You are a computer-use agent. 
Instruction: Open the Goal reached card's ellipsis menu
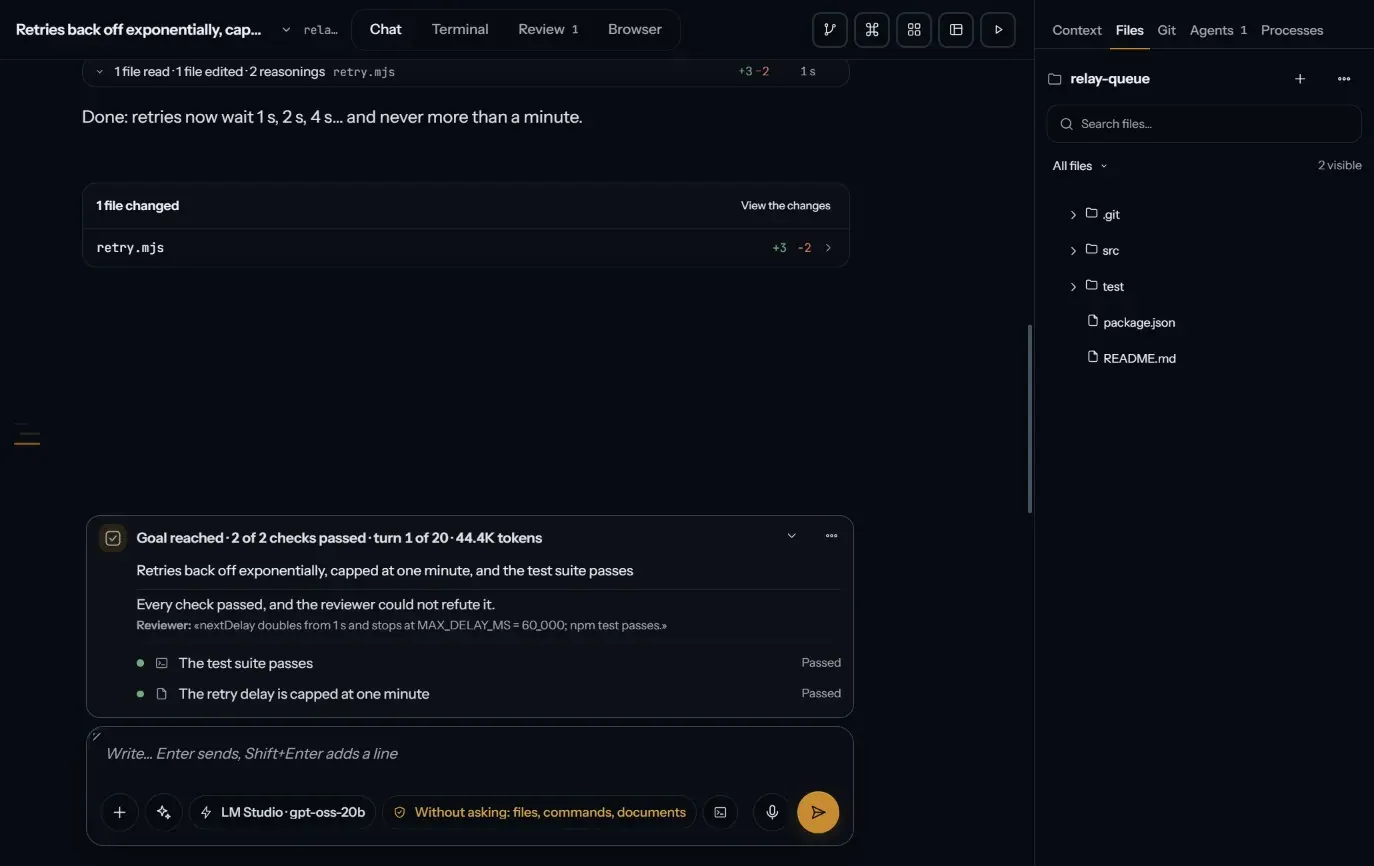tap(831, 536)
